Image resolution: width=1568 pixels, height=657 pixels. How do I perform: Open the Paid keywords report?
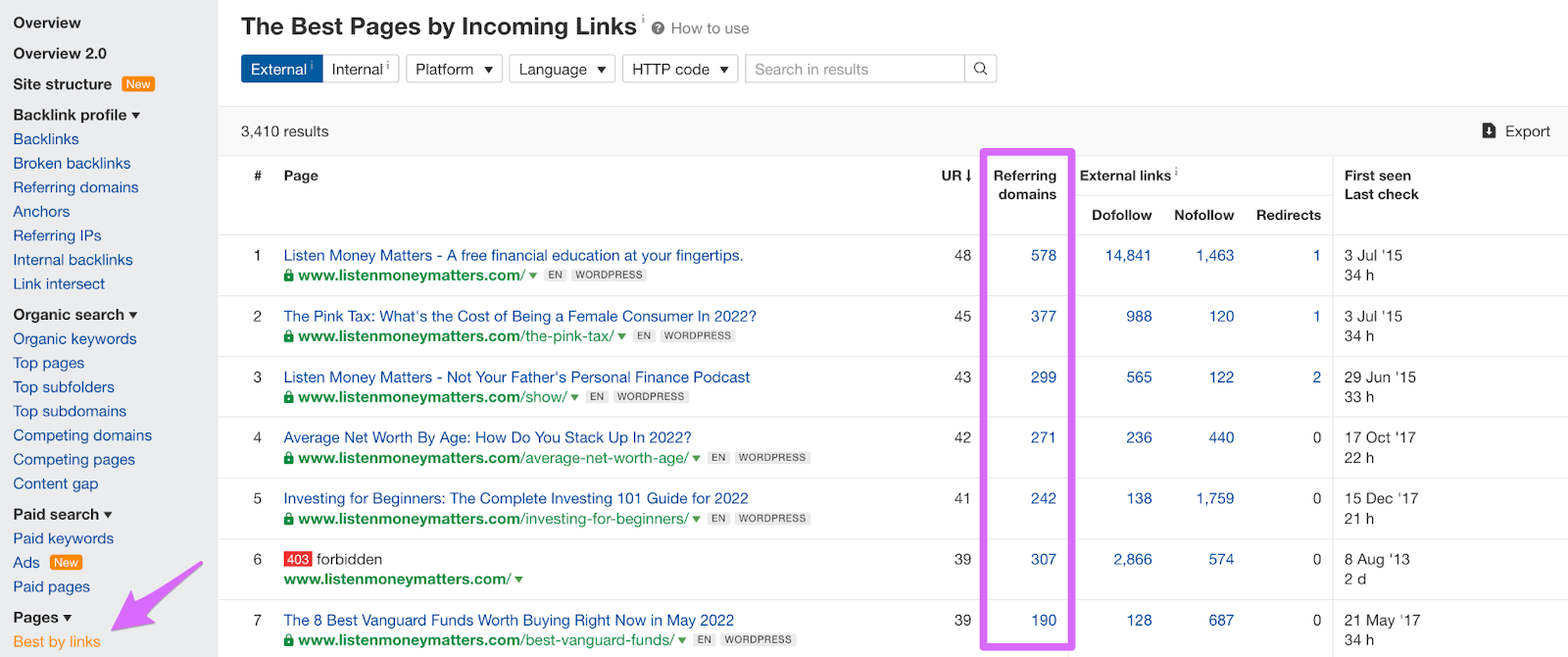[x=64, y=538]
